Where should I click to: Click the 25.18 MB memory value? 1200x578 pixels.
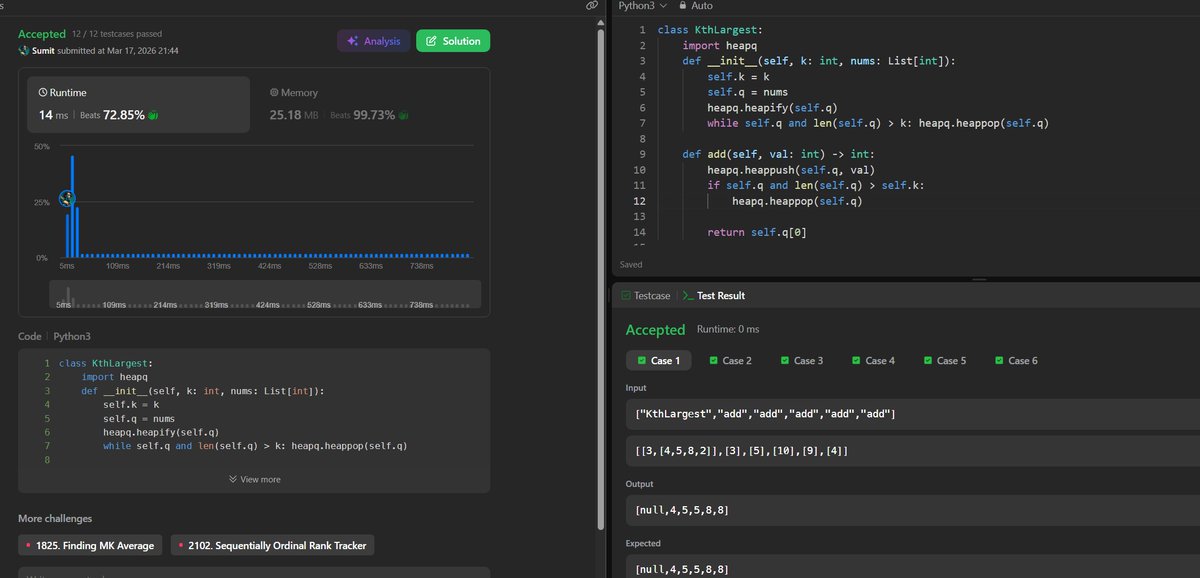tap(294, 115)
